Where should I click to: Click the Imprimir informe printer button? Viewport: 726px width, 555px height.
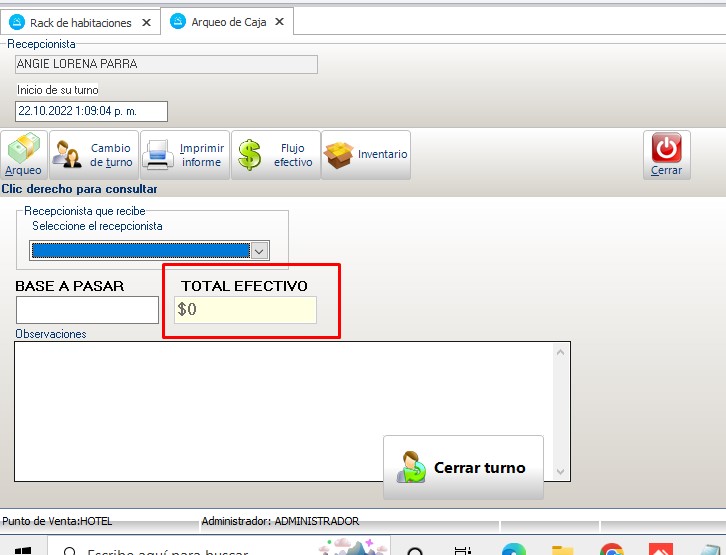[185, 155]
